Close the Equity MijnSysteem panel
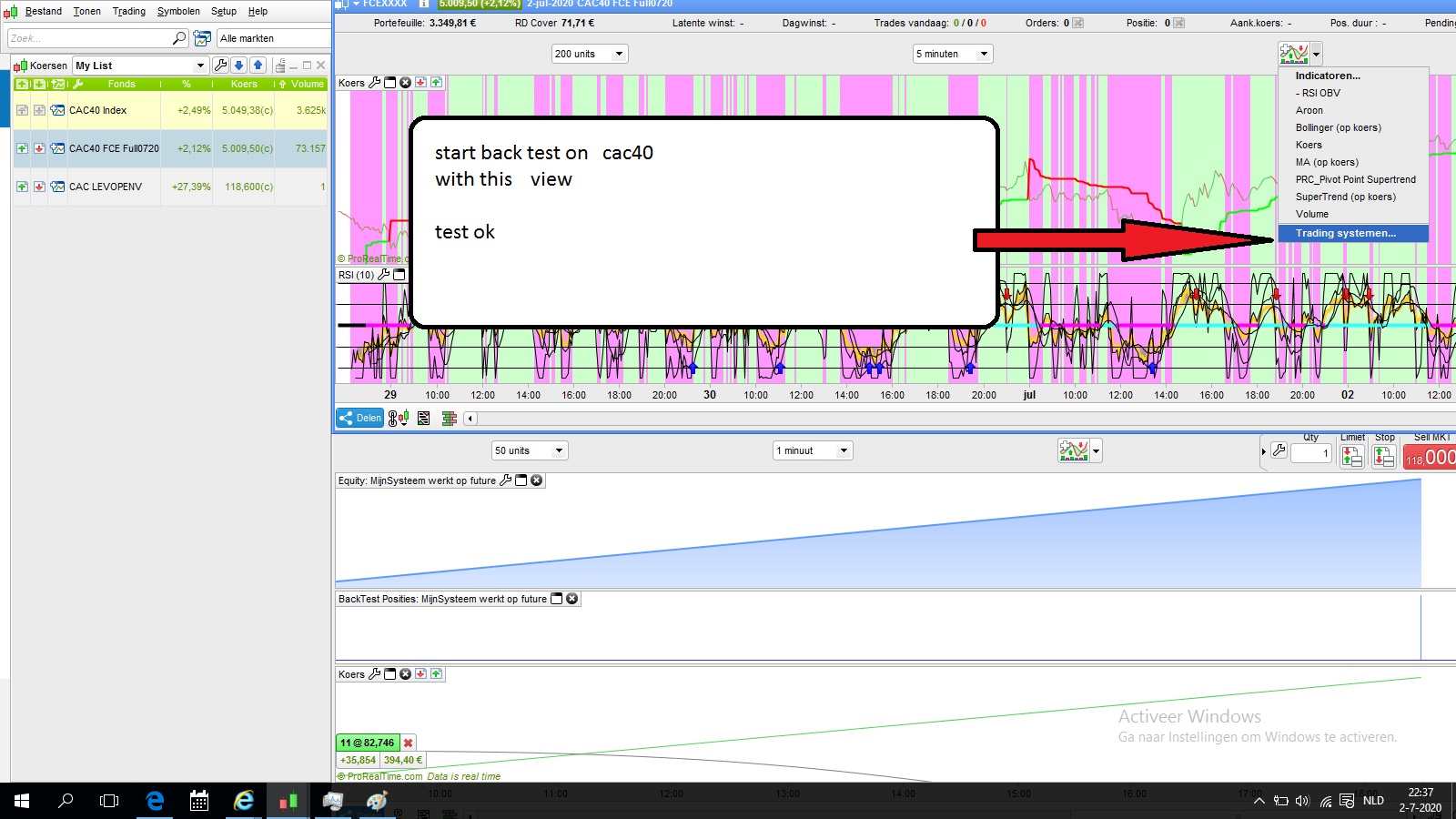This screenshot has width=1456, height=819. point(537,480)
